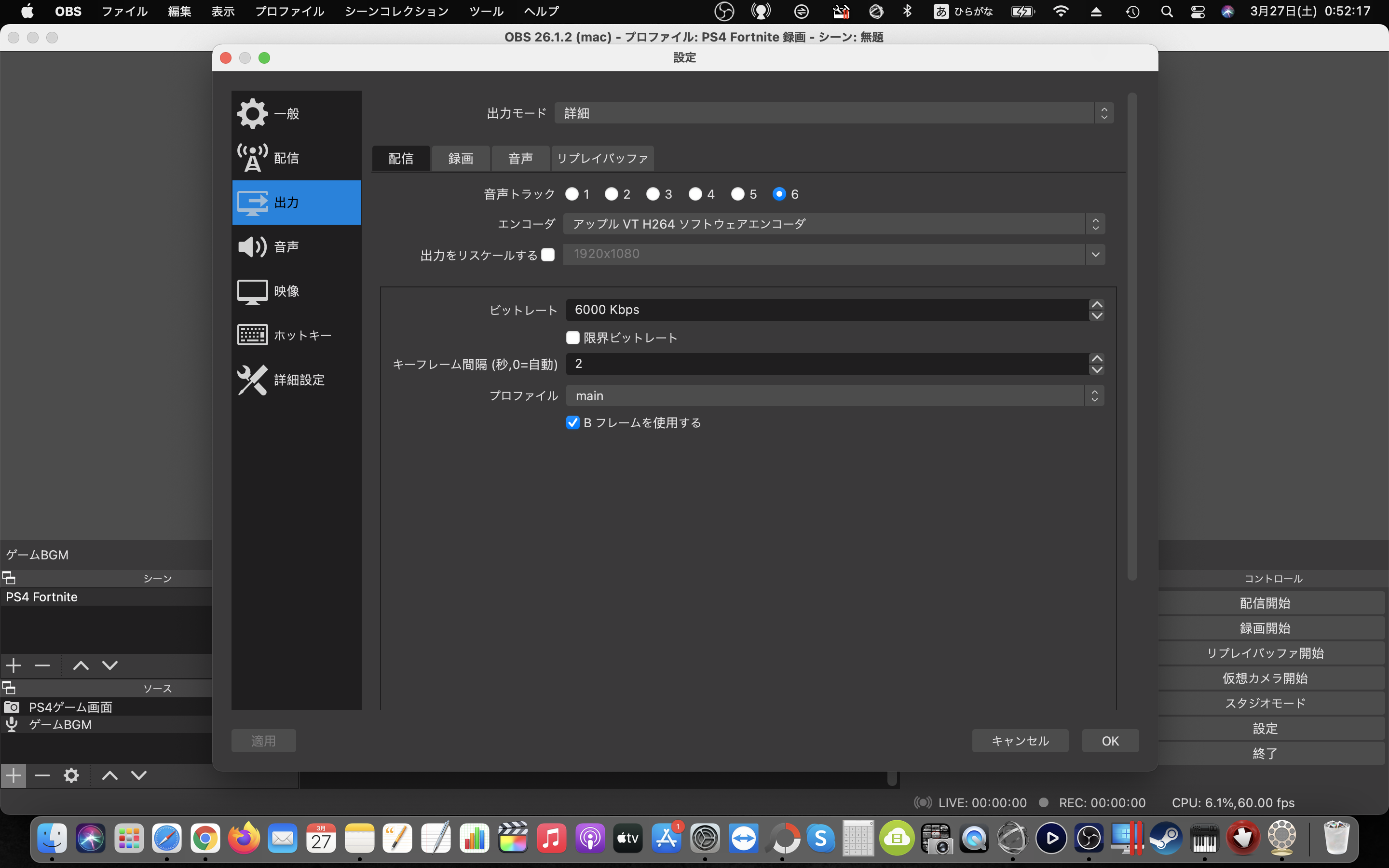Screen dimensions: 1389x868
Task: Open the シーンコレクション menu
Action: 396,12
